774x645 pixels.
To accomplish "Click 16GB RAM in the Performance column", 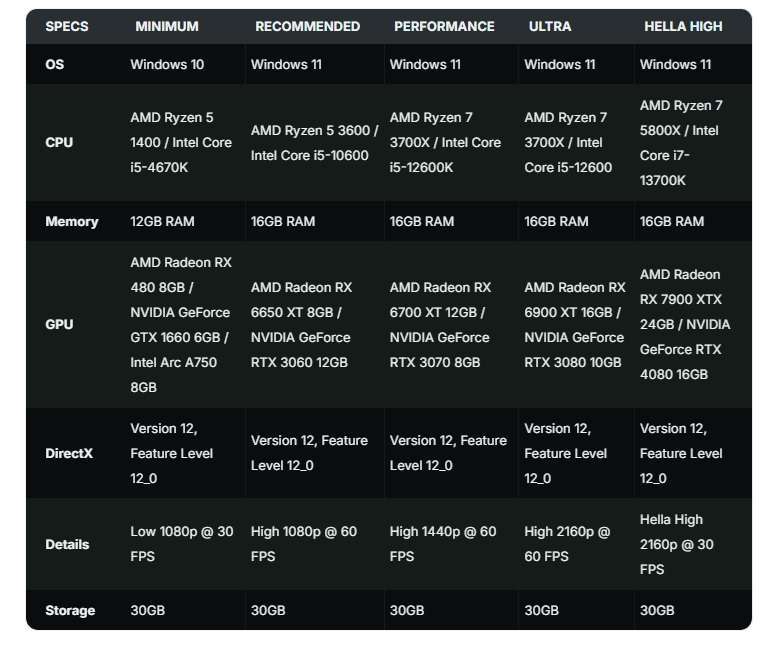I will point(422,222).
